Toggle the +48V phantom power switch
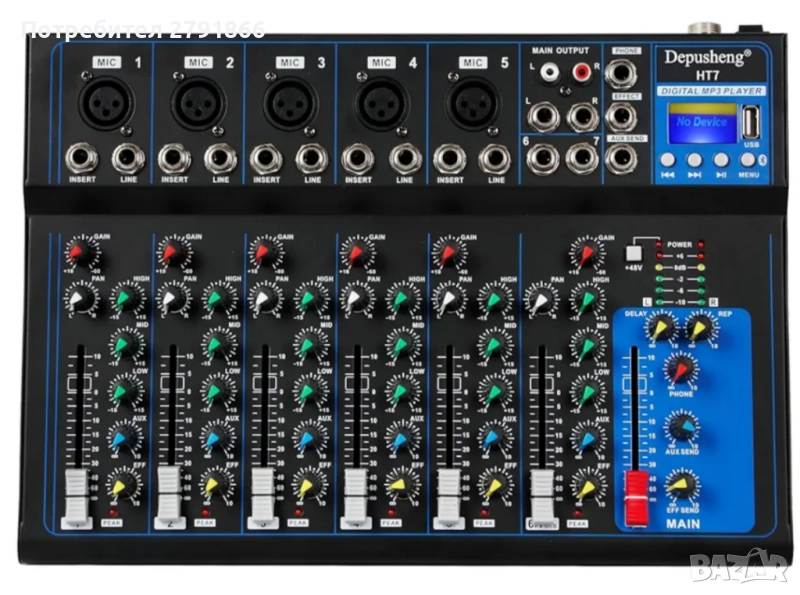This screenshot has width=800, height=595. [631, 254]
